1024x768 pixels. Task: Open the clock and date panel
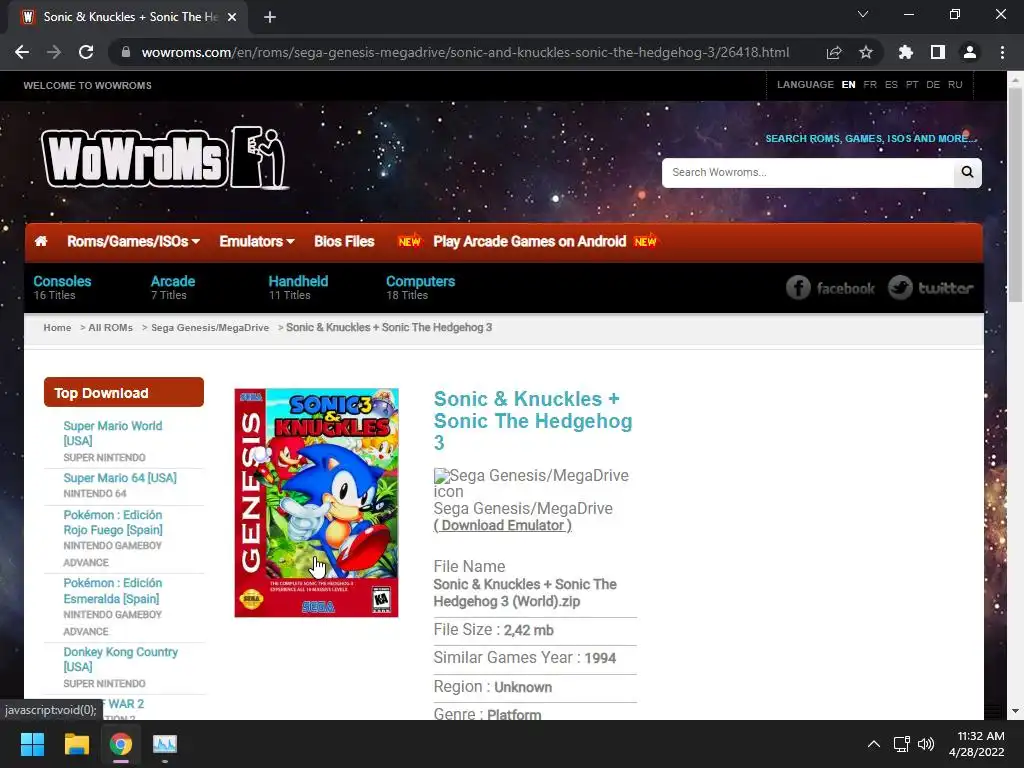tap(976, 744)
